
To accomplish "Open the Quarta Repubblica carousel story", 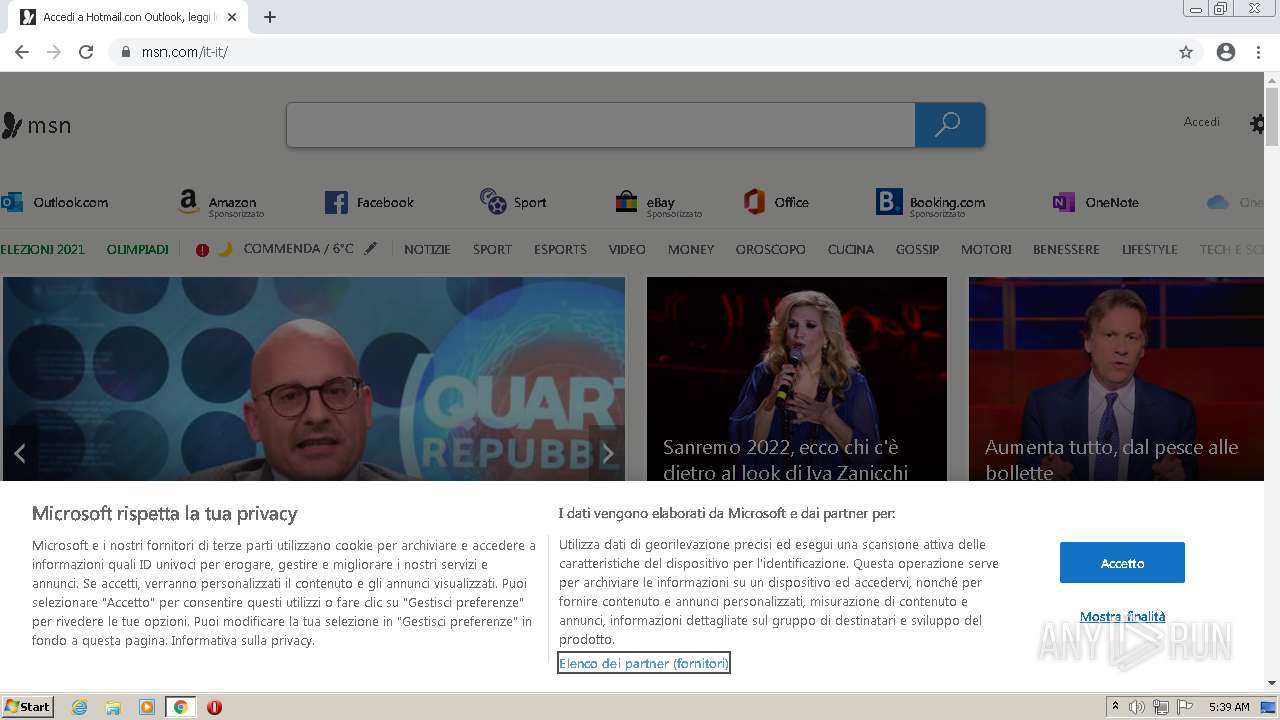I will pyautogui.click(x=314, y=379).
